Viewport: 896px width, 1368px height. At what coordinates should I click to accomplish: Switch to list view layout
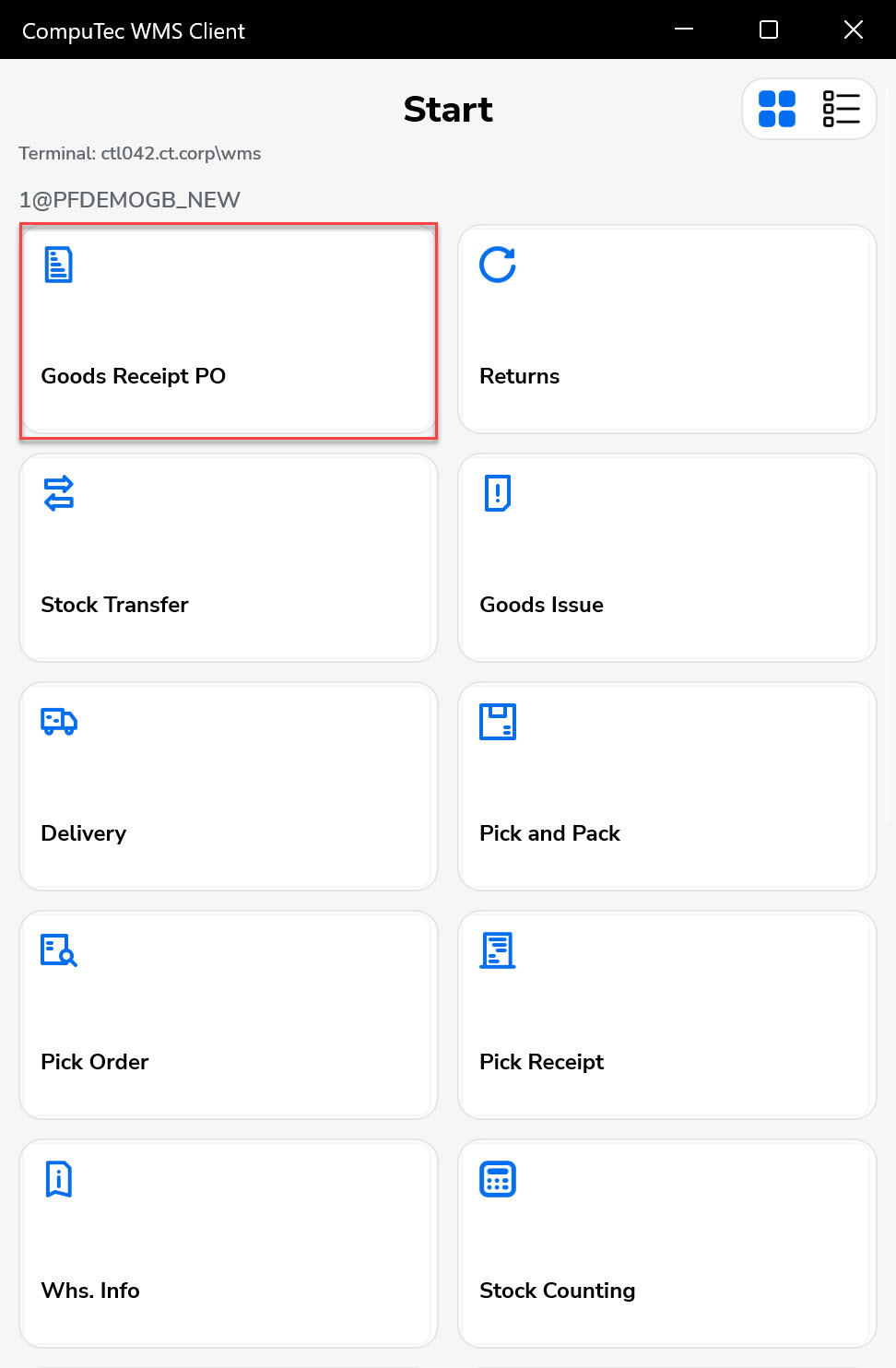click(x=841, y=109)
